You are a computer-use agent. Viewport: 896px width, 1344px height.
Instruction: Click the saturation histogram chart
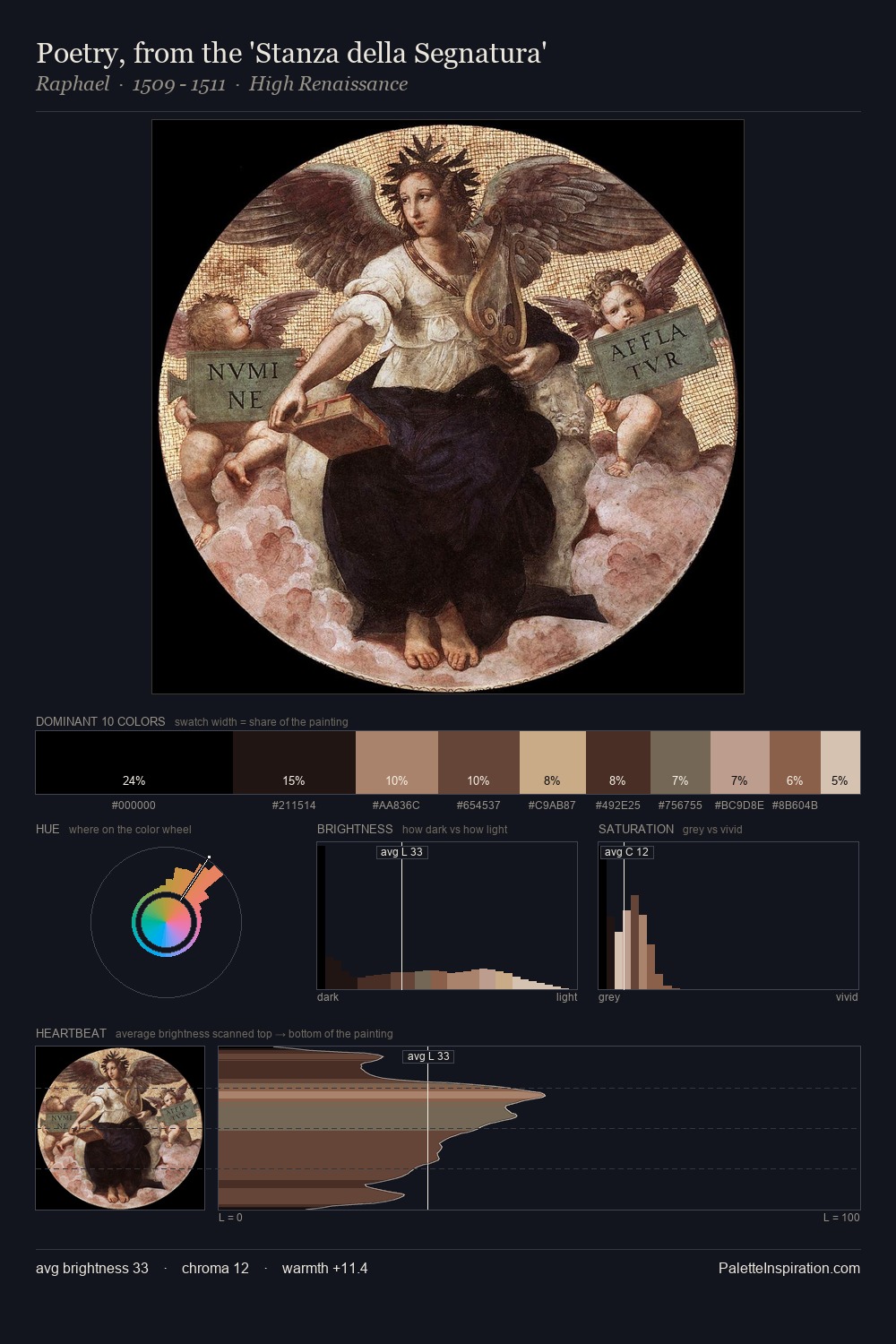728,916
